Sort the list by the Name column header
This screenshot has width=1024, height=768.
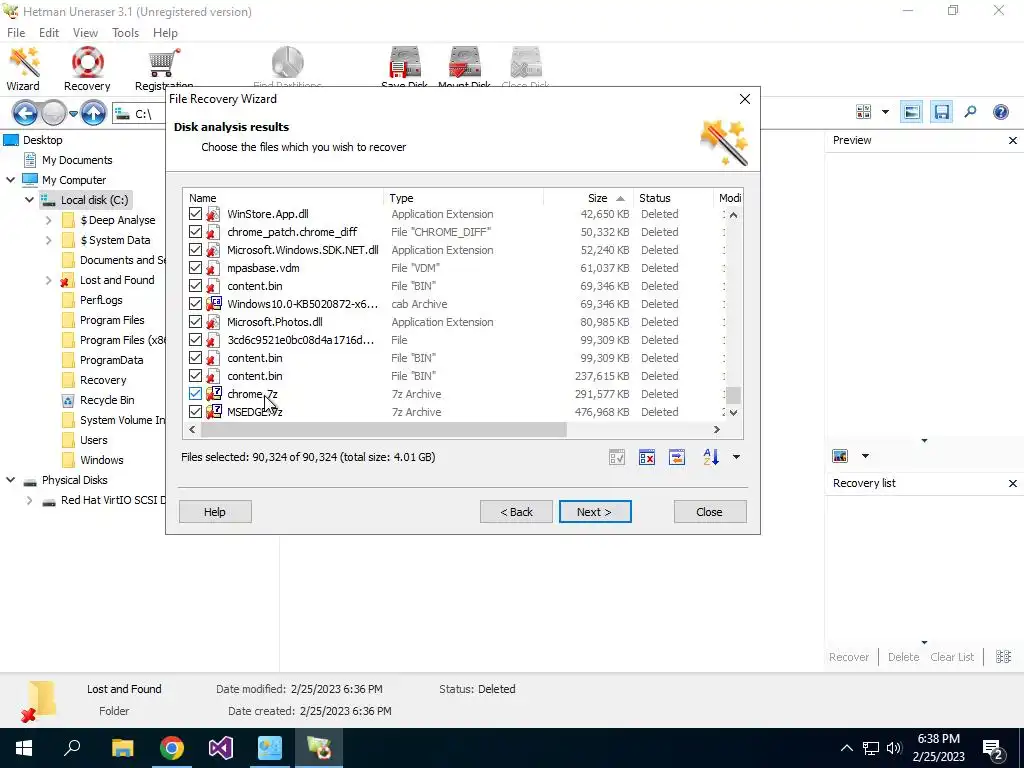pyautogui.click(x=284, y=198)
